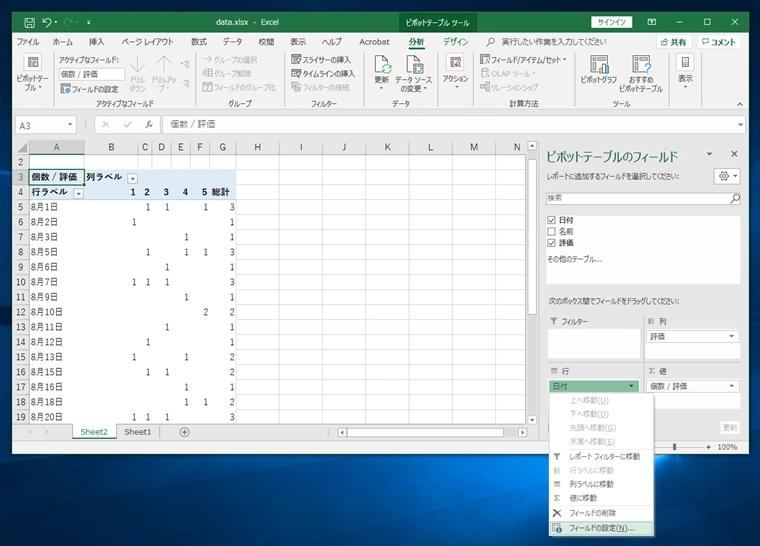
Task: Uncheck the 日付 field checkbox
Action: point(552,220)
